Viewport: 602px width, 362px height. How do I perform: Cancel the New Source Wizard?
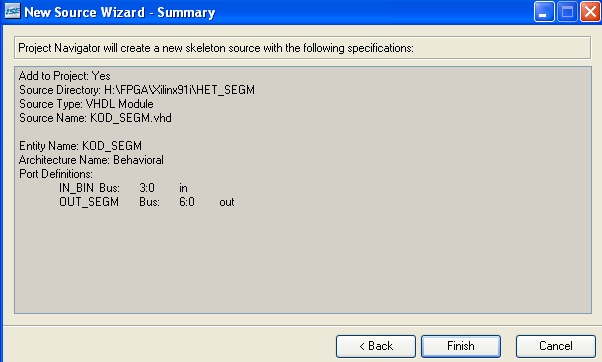[556, 346]
